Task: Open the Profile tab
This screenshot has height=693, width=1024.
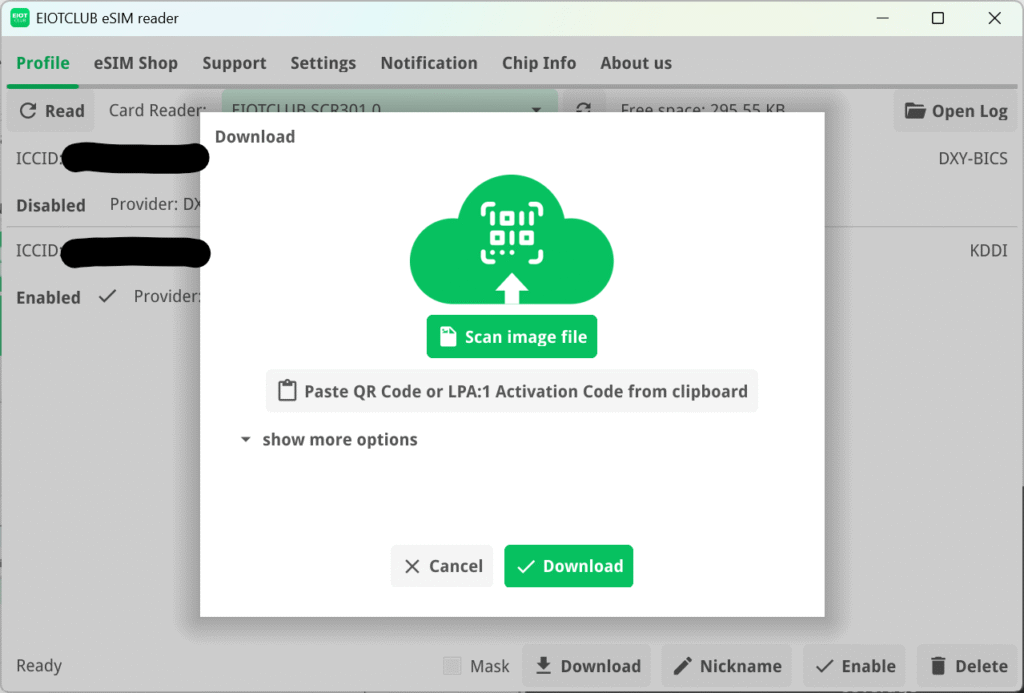Action: click(42, 63)
